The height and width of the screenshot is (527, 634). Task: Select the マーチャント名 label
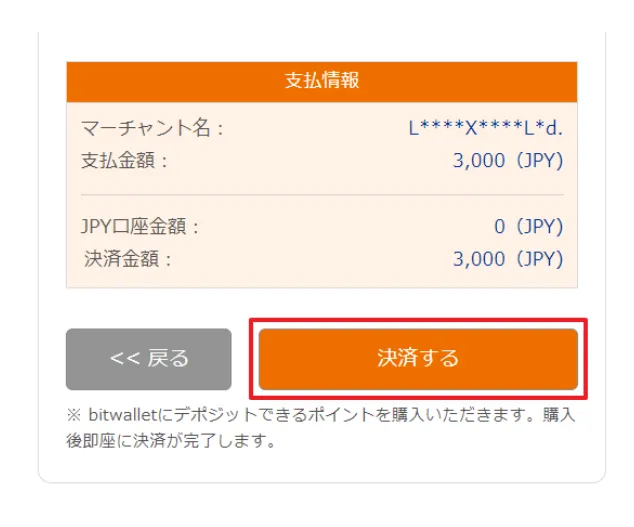[x=152, y=128]
